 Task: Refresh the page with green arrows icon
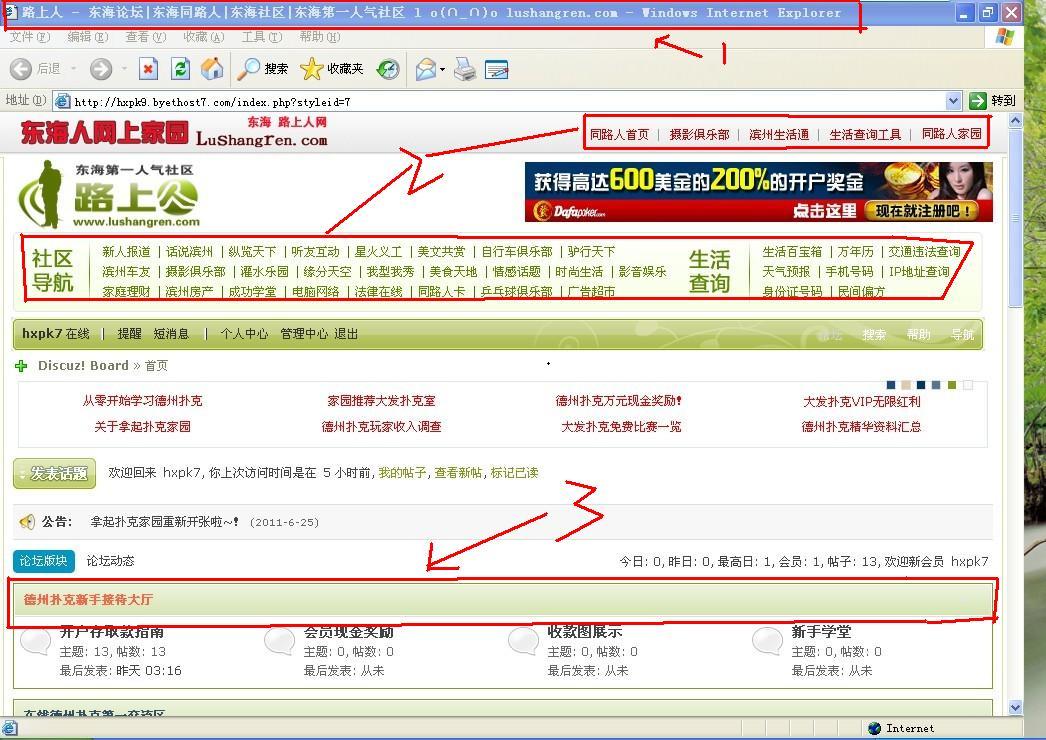(180, 69)
